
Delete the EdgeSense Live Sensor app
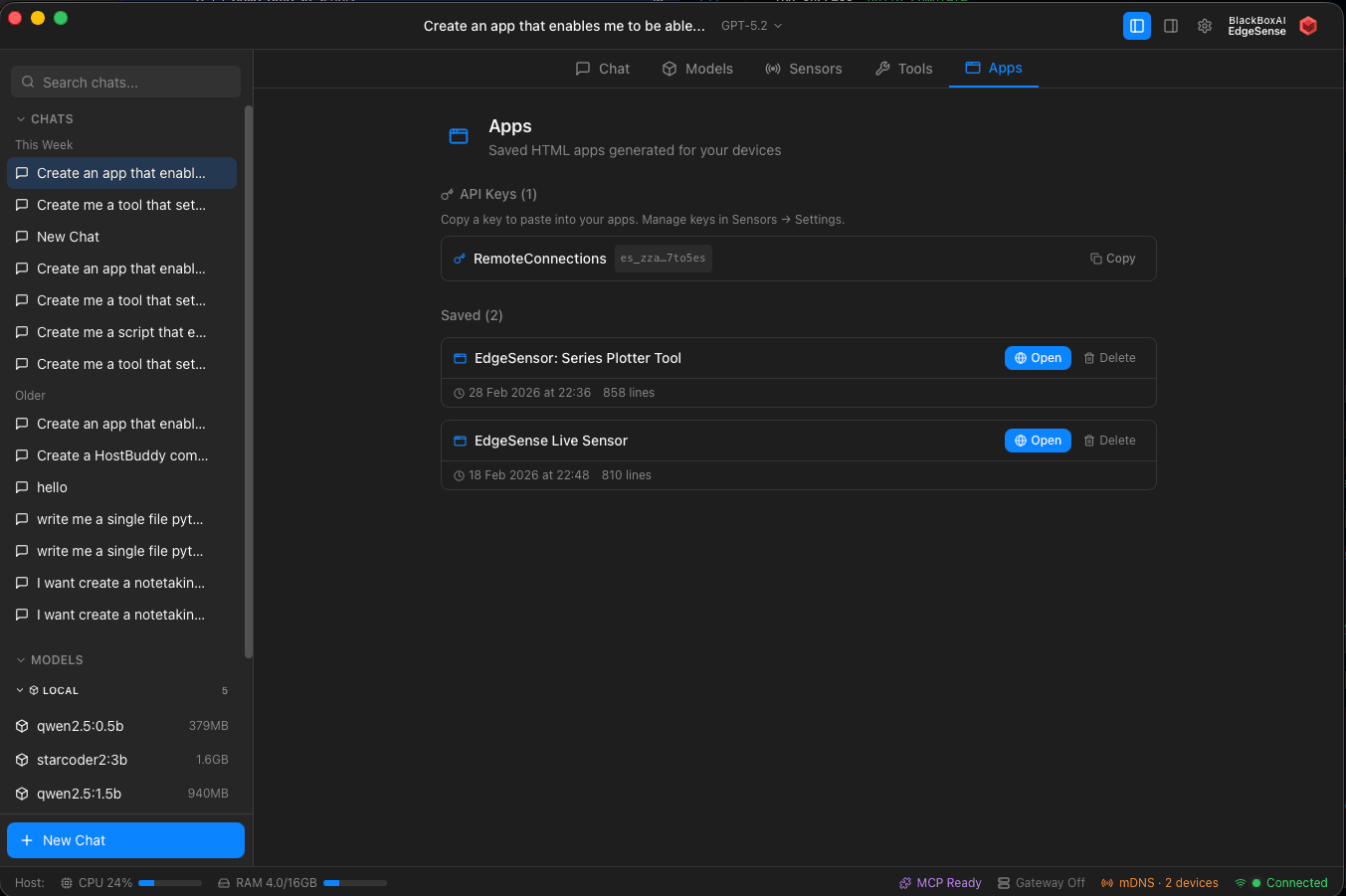1109,441
